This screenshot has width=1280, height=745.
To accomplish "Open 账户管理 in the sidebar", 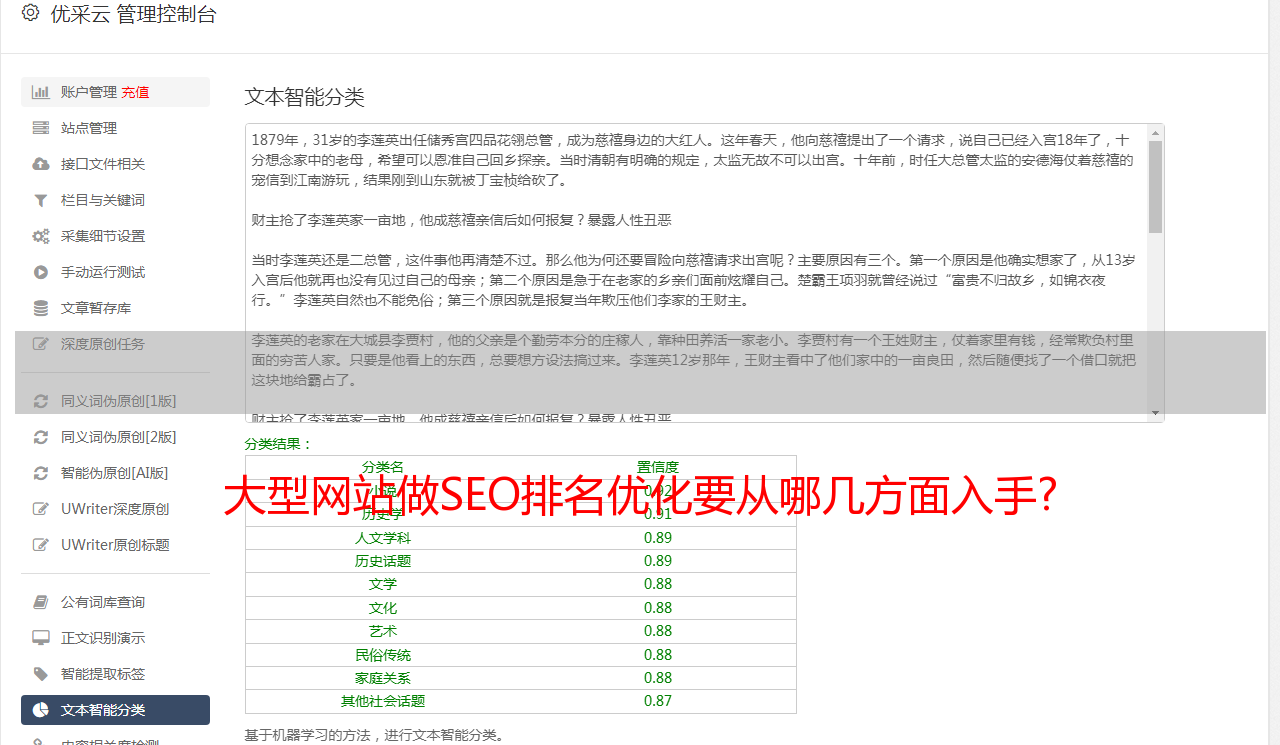I will [x=89, y=92].
